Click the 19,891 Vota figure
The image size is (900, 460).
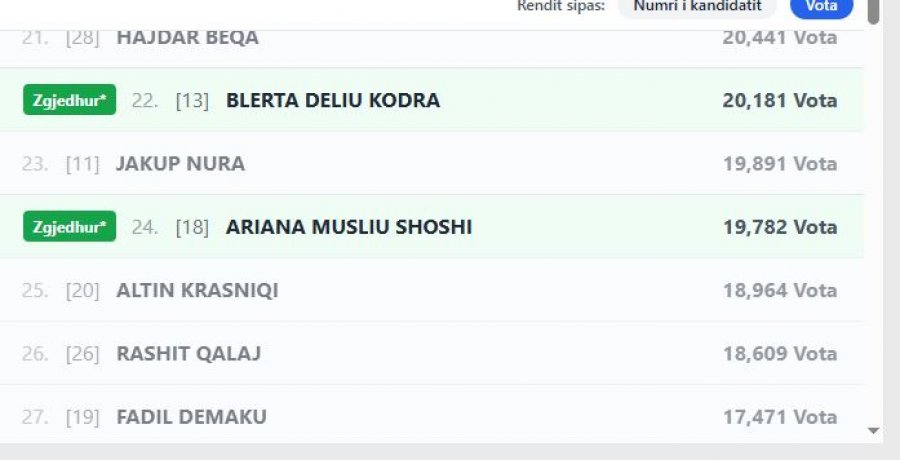pyautogui.click(x=779, y=164)
